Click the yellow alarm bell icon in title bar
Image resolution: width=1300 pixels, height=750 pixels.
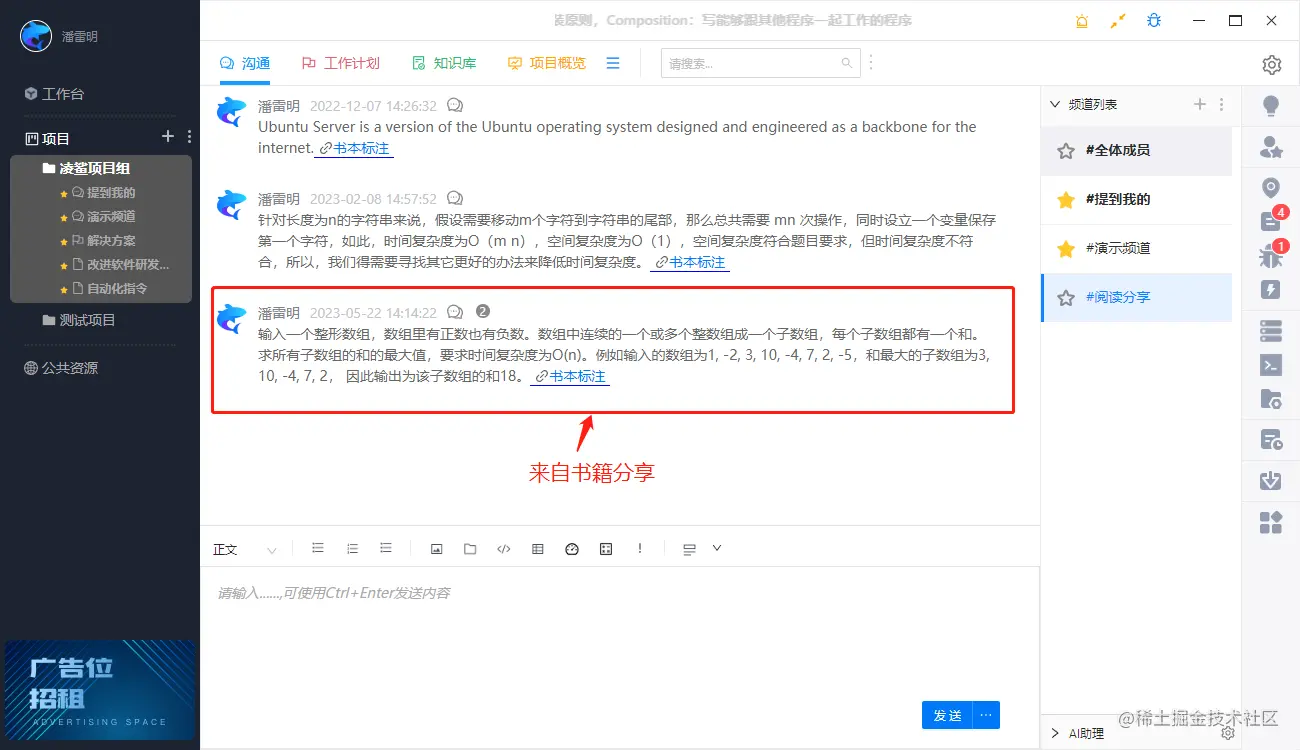tap(1082, 20)
